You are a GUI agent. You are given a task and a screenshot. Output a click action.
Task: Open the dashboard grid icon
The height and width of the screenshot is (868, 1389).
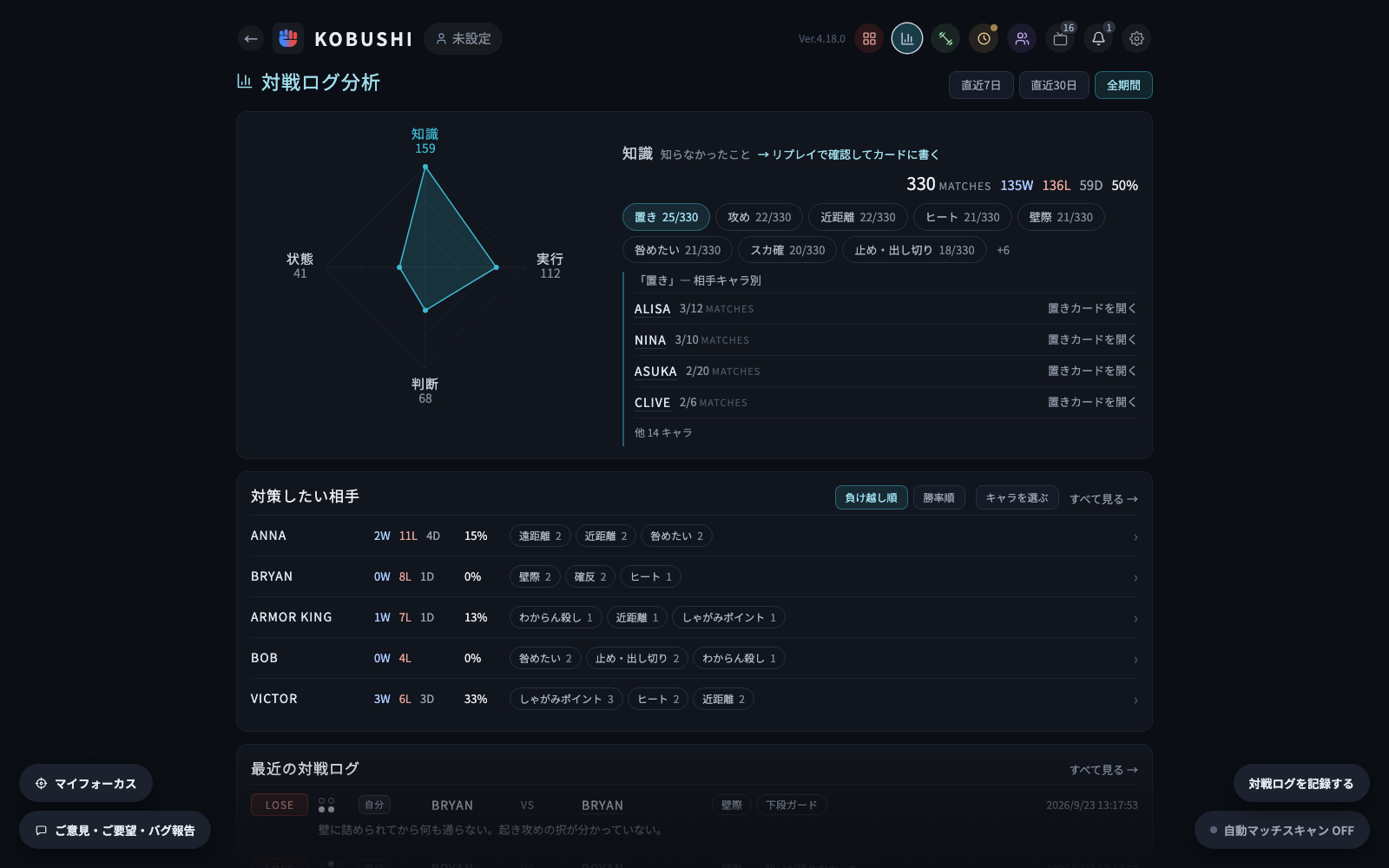coord(869,38)
